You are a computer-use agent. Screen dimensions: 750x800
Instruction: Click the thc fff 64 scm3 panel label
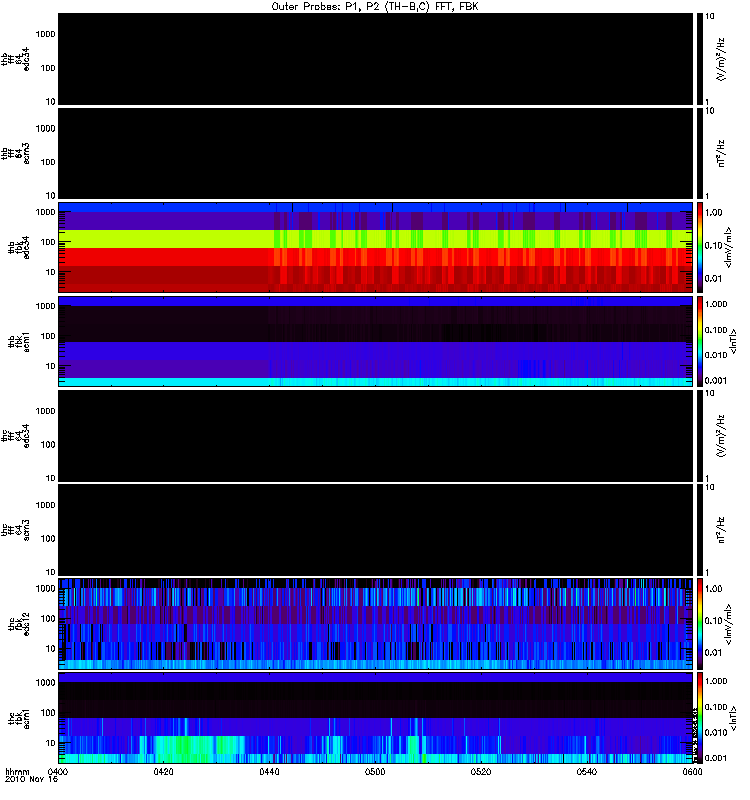click(x=15, y=530)
